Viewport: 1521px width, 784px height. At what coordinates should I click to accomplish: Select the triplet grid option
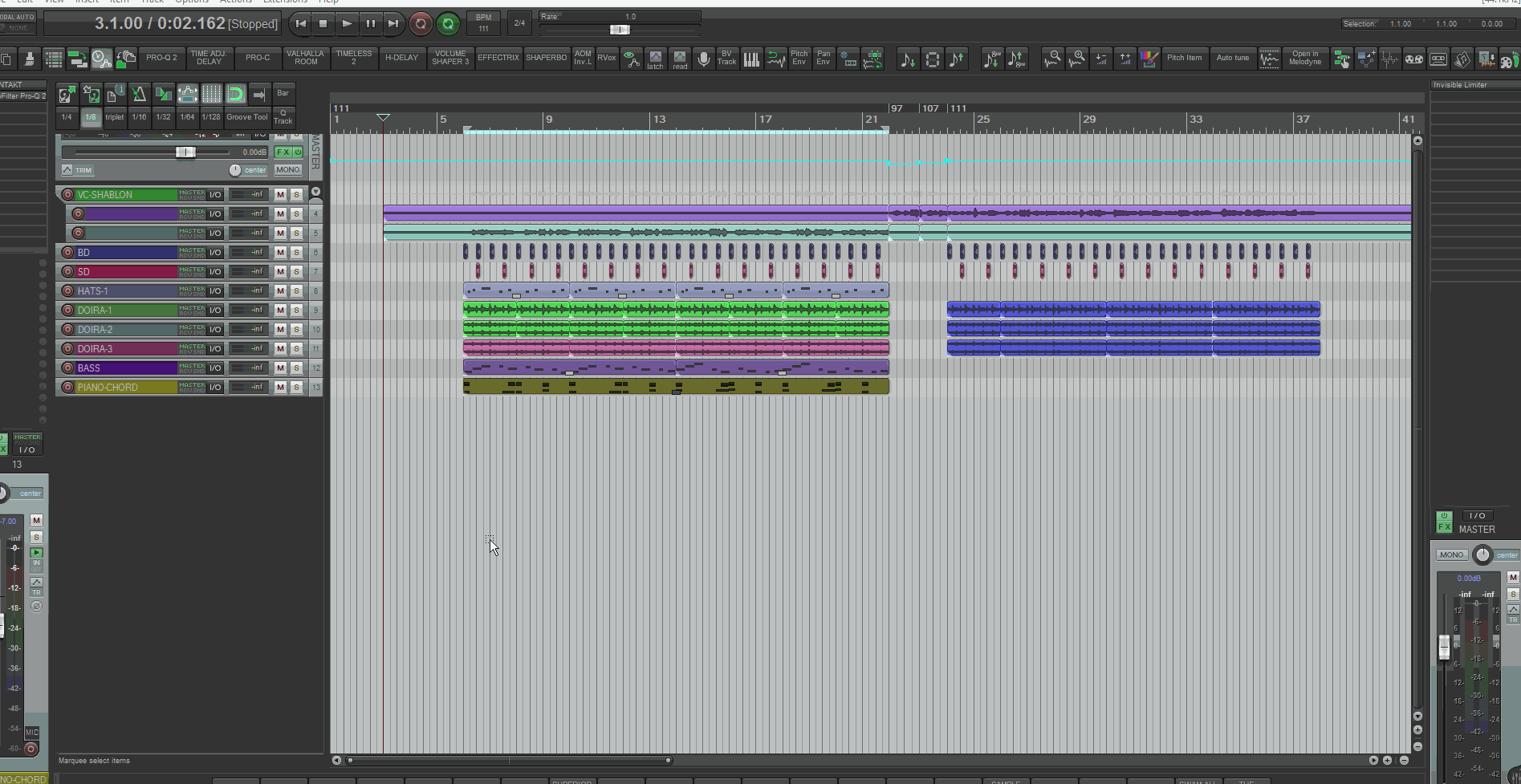point(115,117)
